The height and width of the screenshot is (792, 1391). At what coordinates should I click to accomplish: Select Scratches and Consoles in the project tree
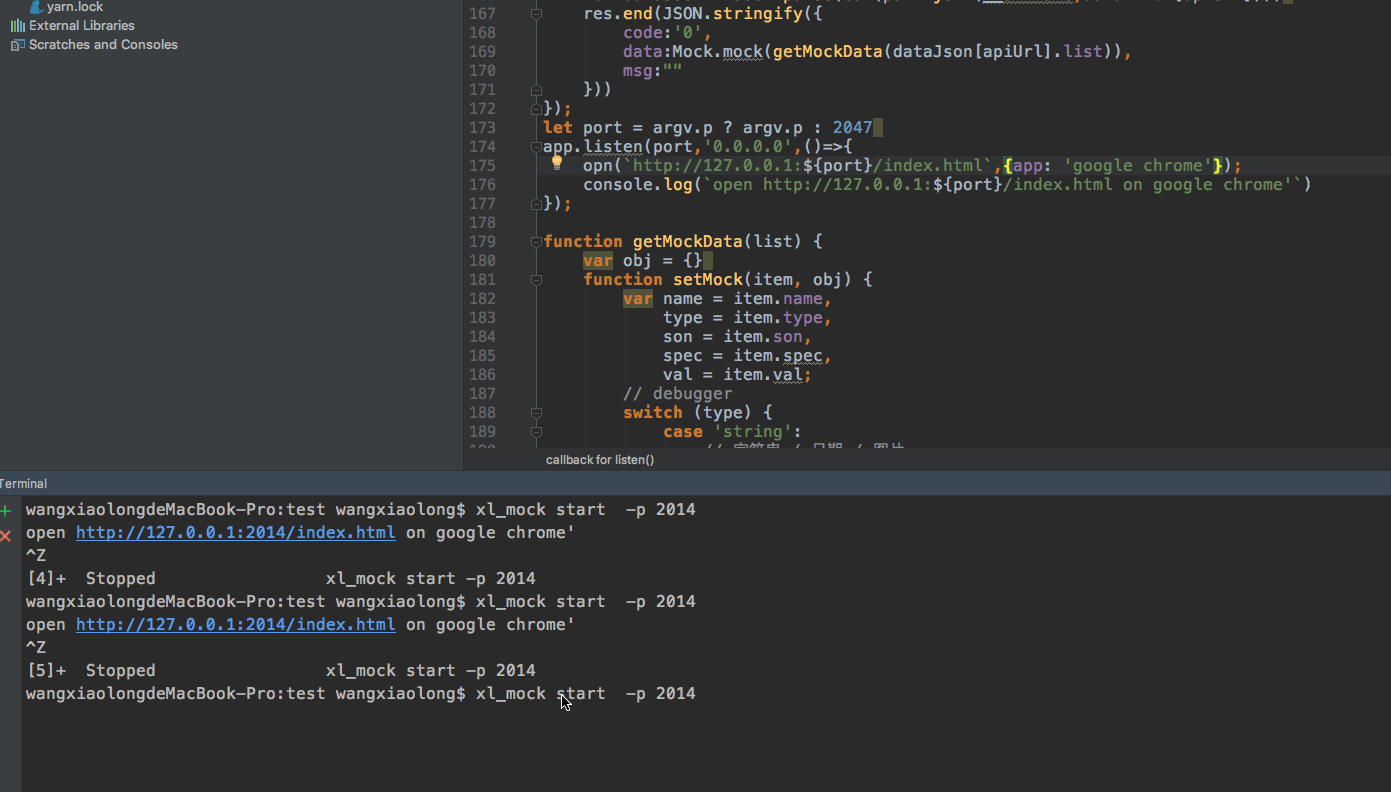pyautogui.click(x=103, y=45)
